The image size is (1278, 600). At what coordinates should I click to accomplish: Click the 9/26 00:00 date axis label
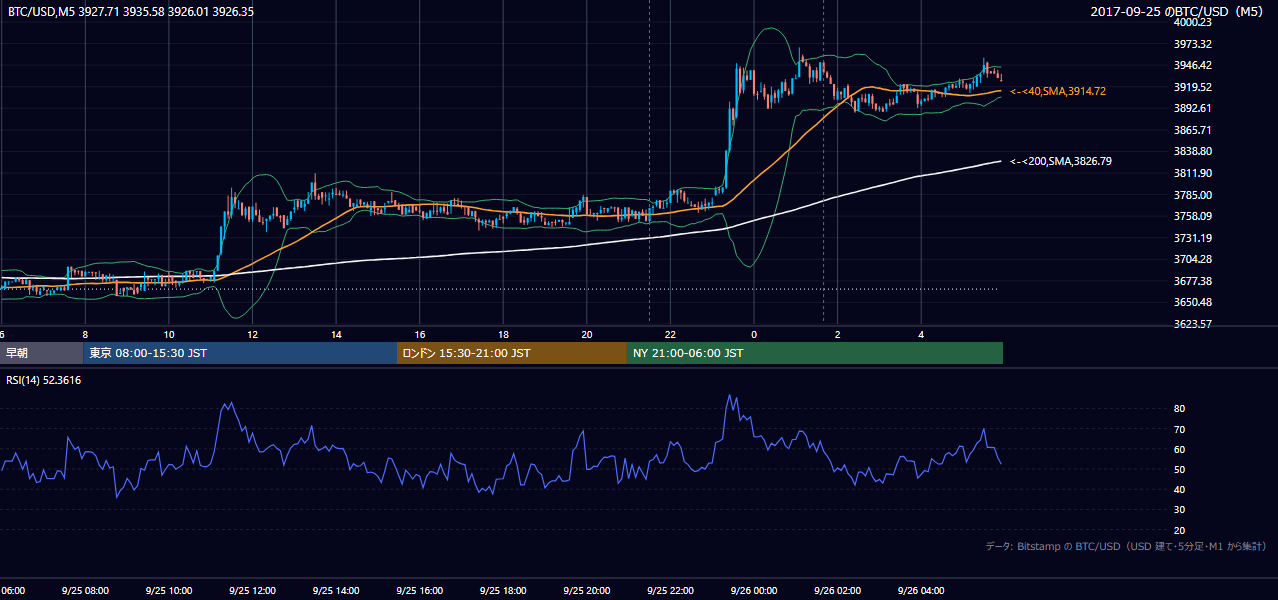pyautogui.click(x=753, y=591)
